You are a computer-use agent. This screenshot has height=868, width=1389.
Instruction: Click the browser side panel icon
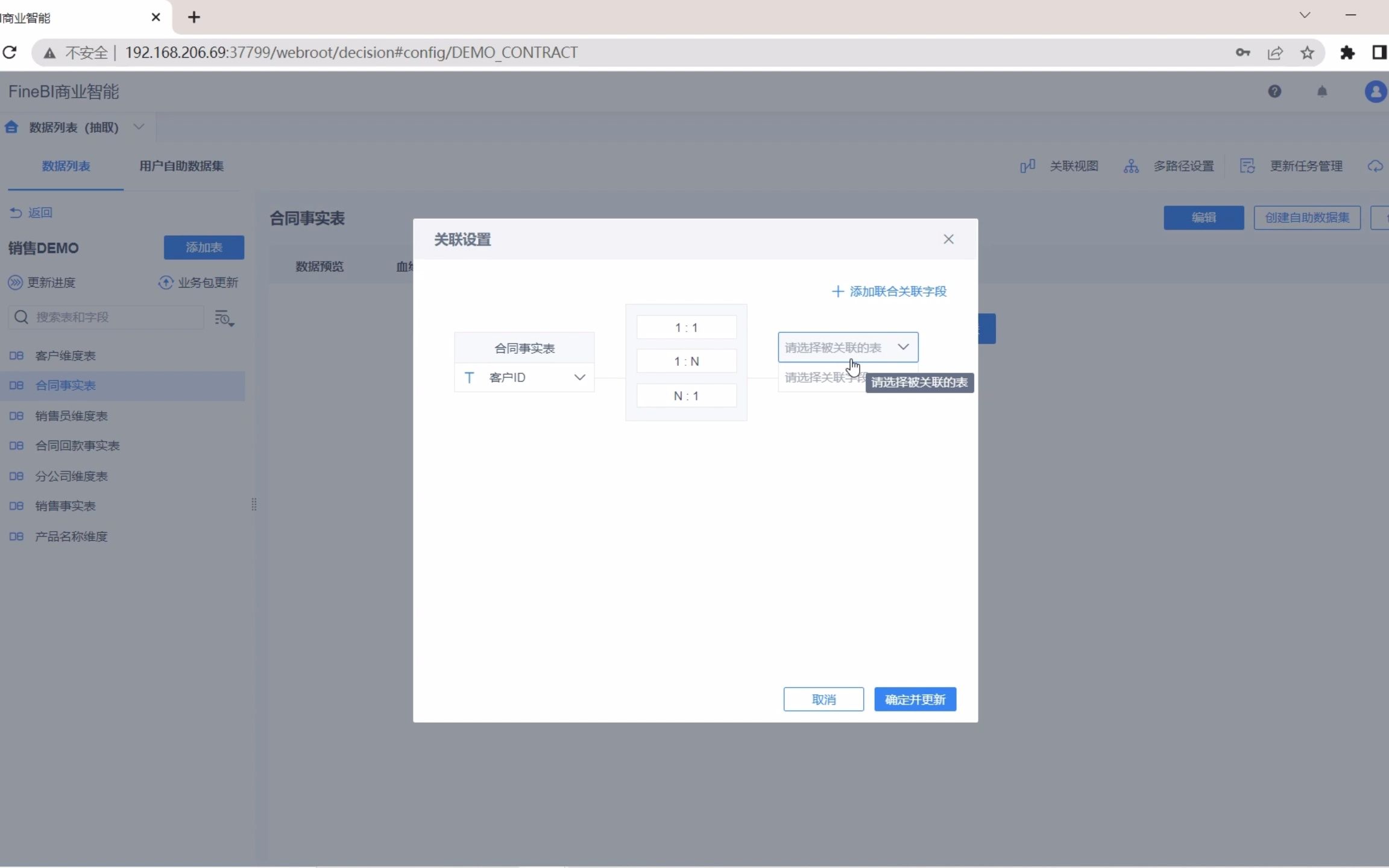1380,53
